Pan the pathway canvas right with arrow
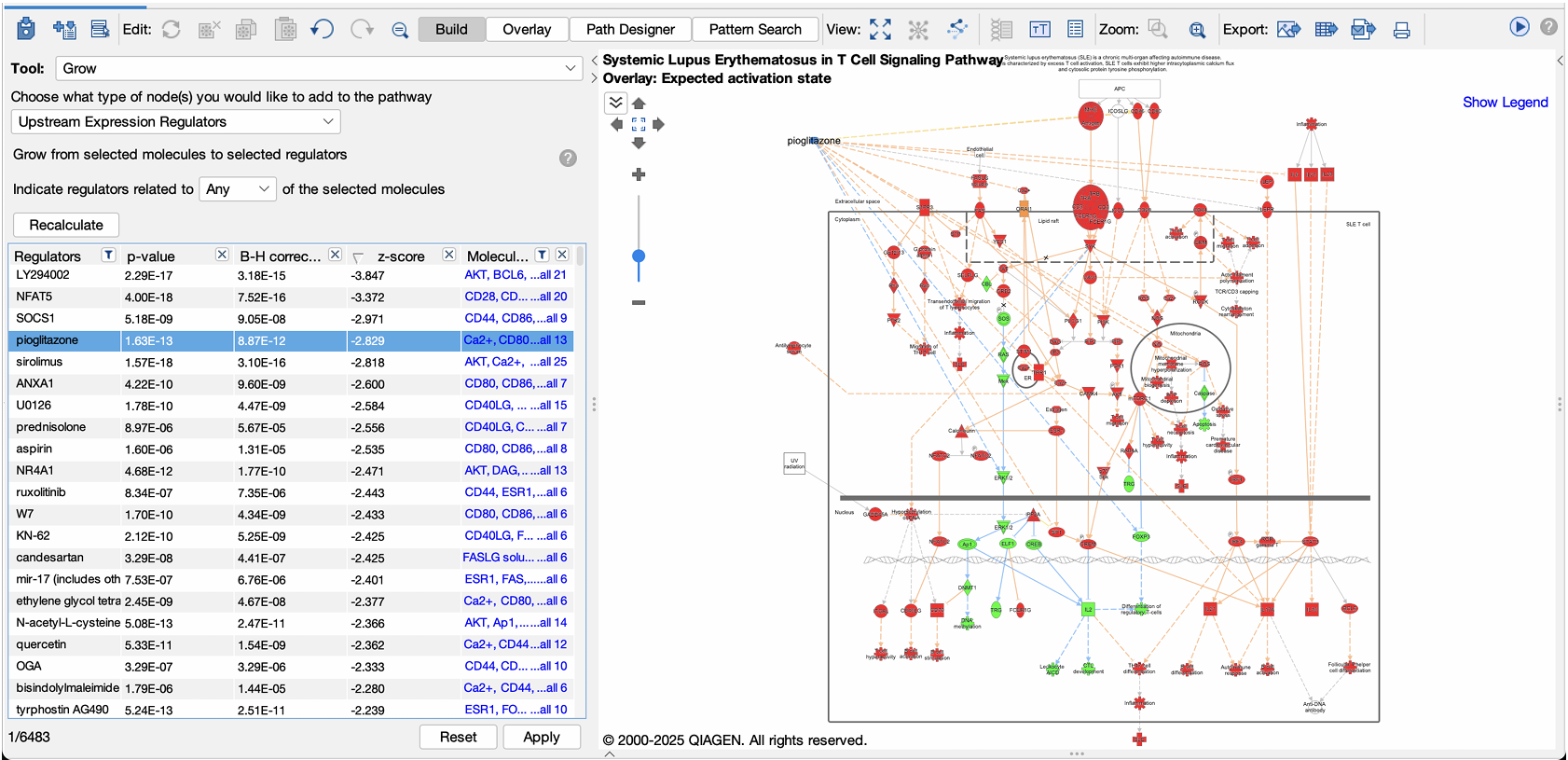Screen dimensions: 1568x760 click(659, 124)
